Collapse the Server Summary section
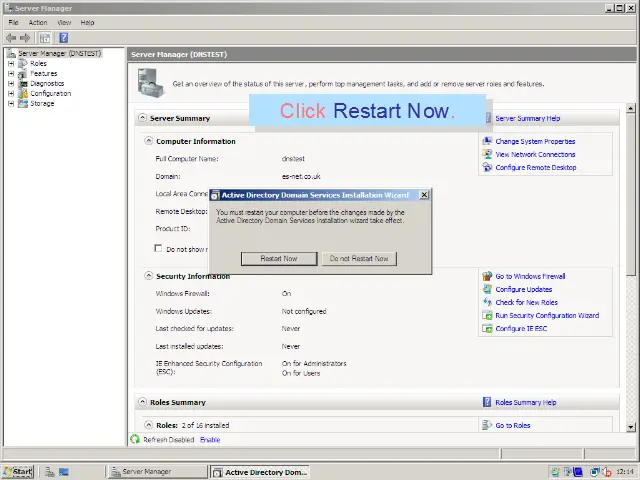Screen dimensions: 640x480 point(142,118)
